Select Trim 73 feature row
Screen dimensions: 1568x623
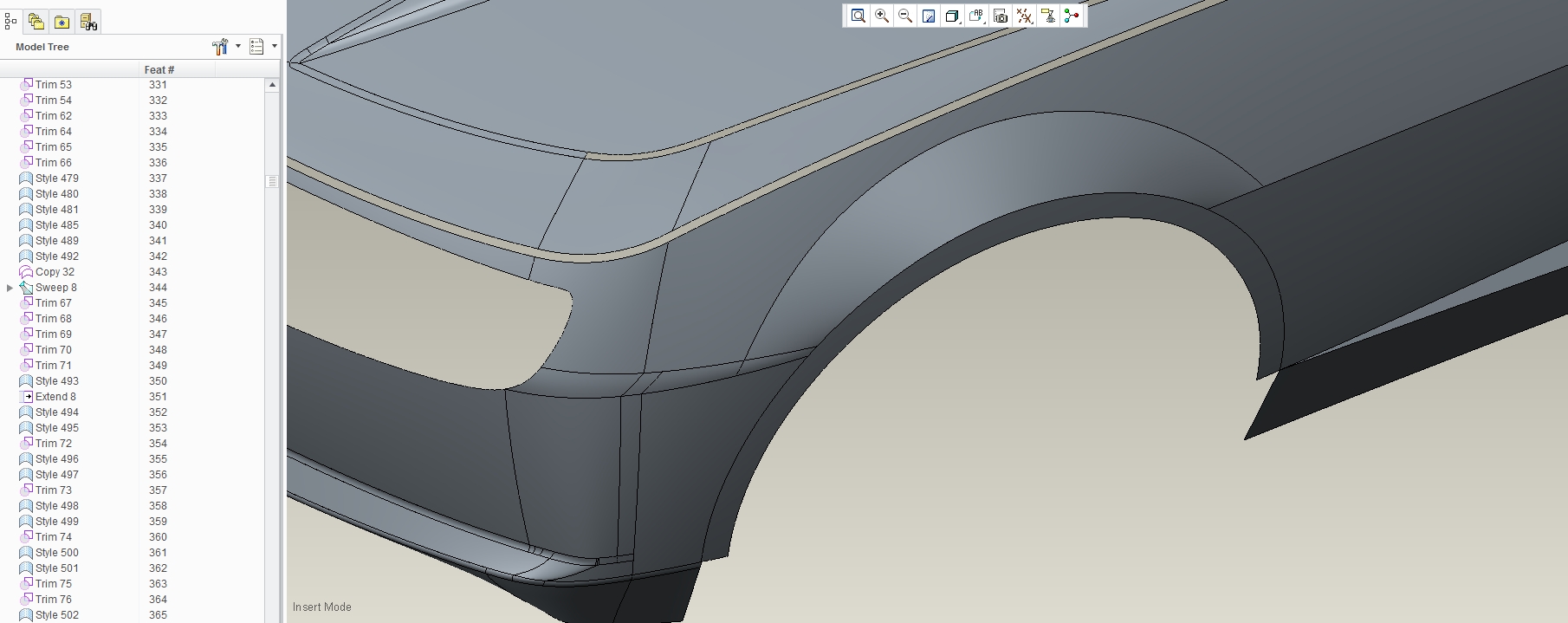54,490
